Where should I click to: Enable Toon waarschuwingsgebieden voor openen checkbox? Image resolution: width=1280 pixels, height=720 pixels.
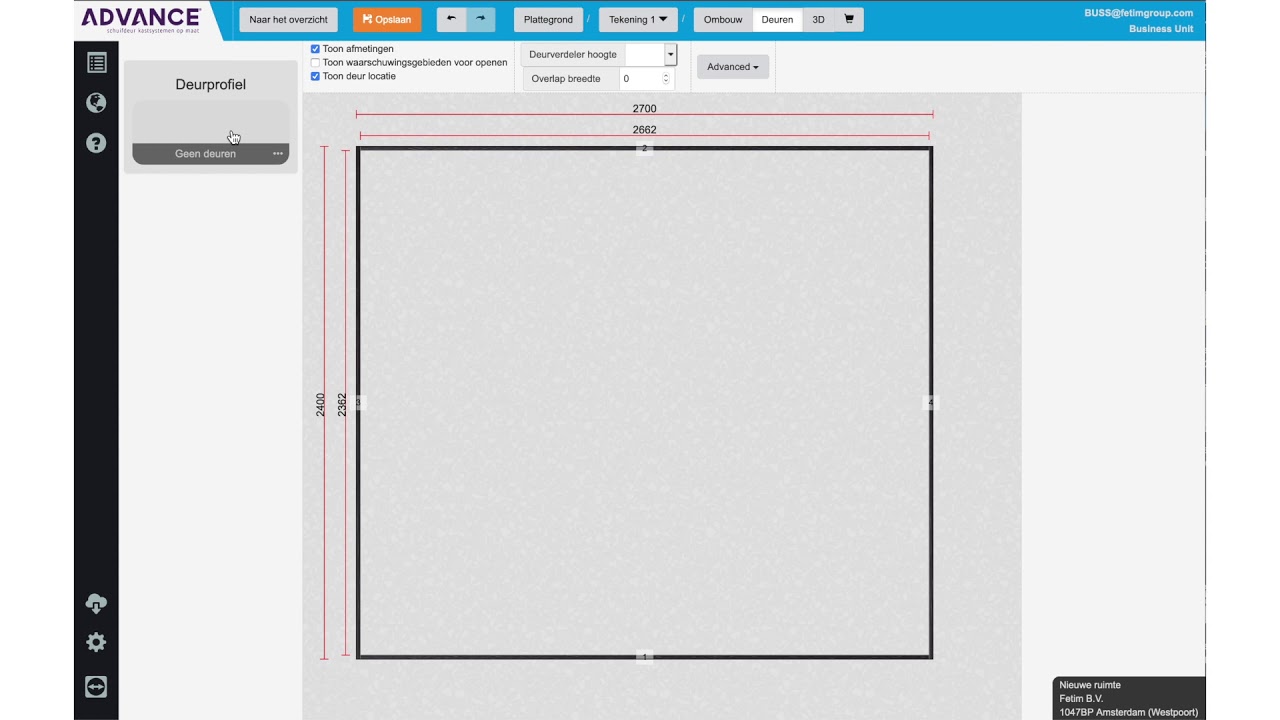click(x=315, y=62)
